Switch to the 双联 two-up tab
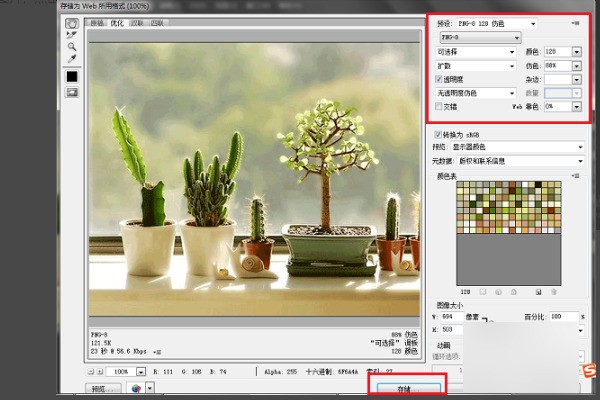This screenshot has height=400, width=600. click(139, 21)
